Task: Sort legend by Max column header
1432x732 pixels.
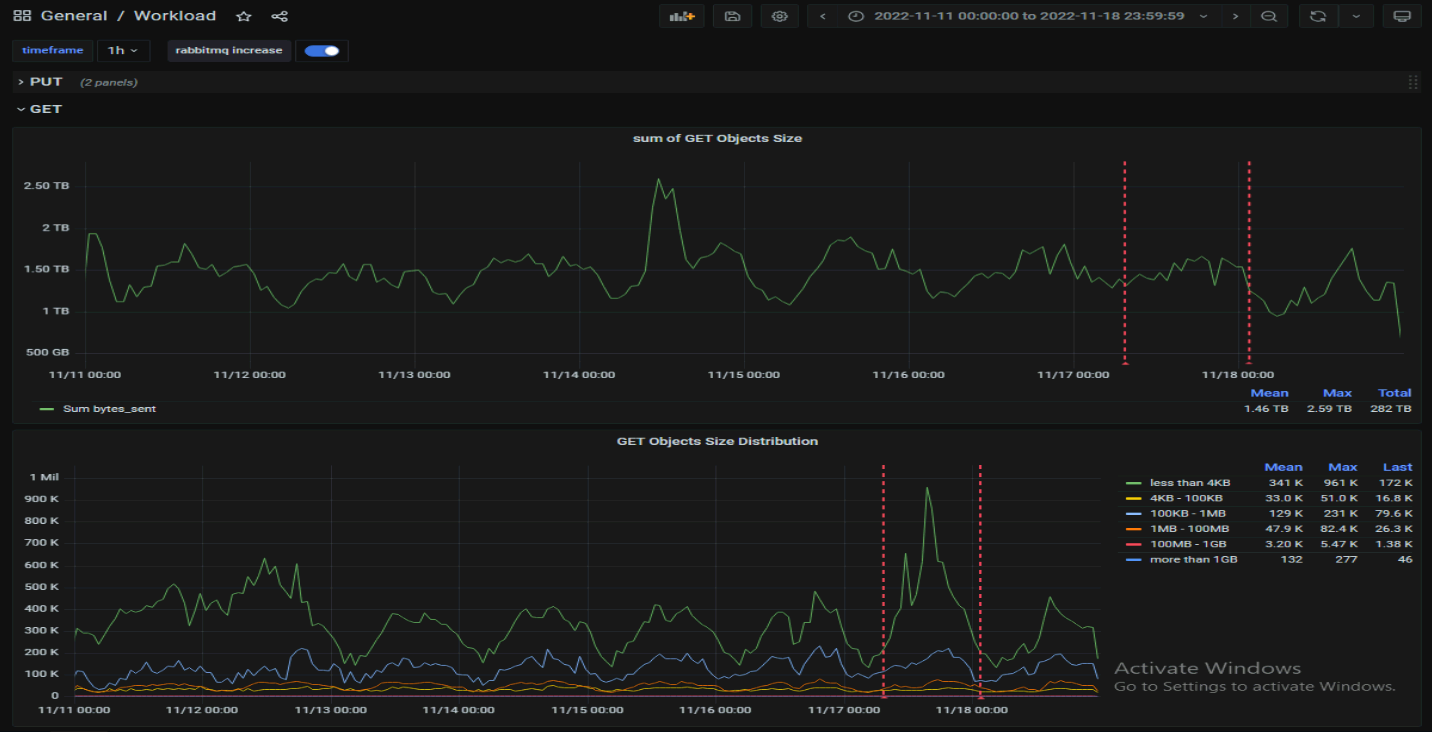Action: pos(1342,467)
